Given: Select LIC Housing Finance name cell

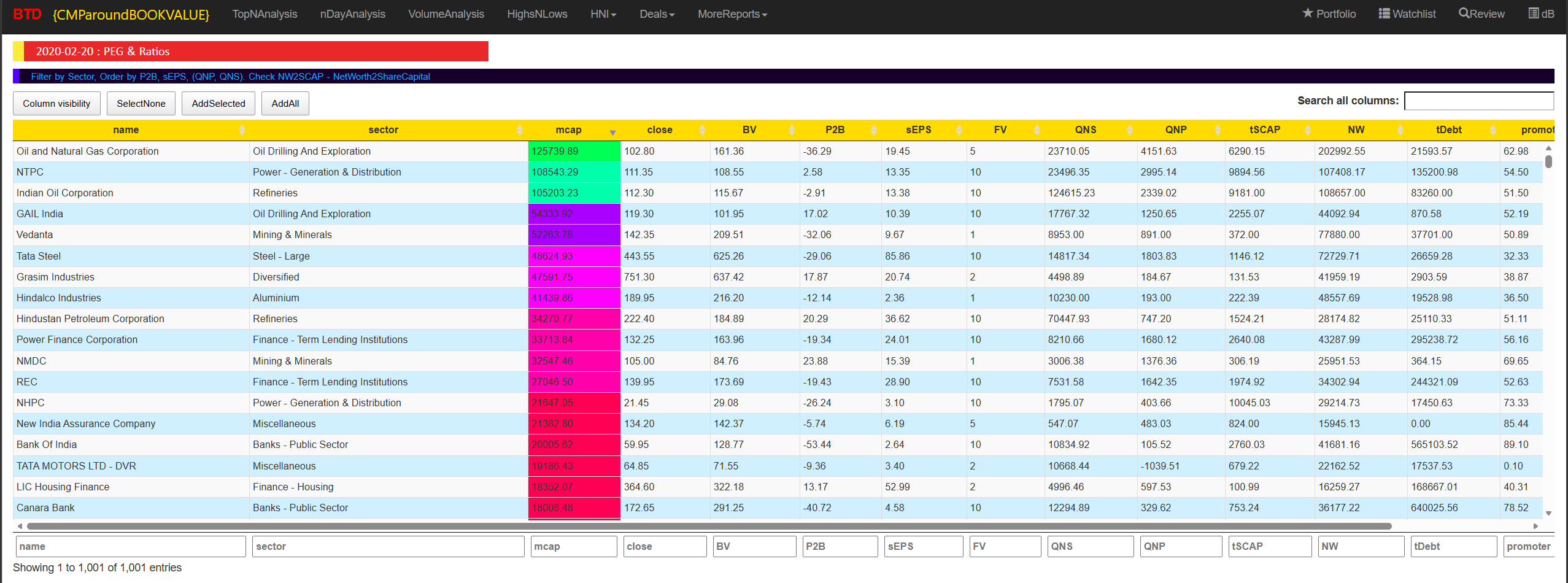Looking at the screenshot, I should coord(131,487).
